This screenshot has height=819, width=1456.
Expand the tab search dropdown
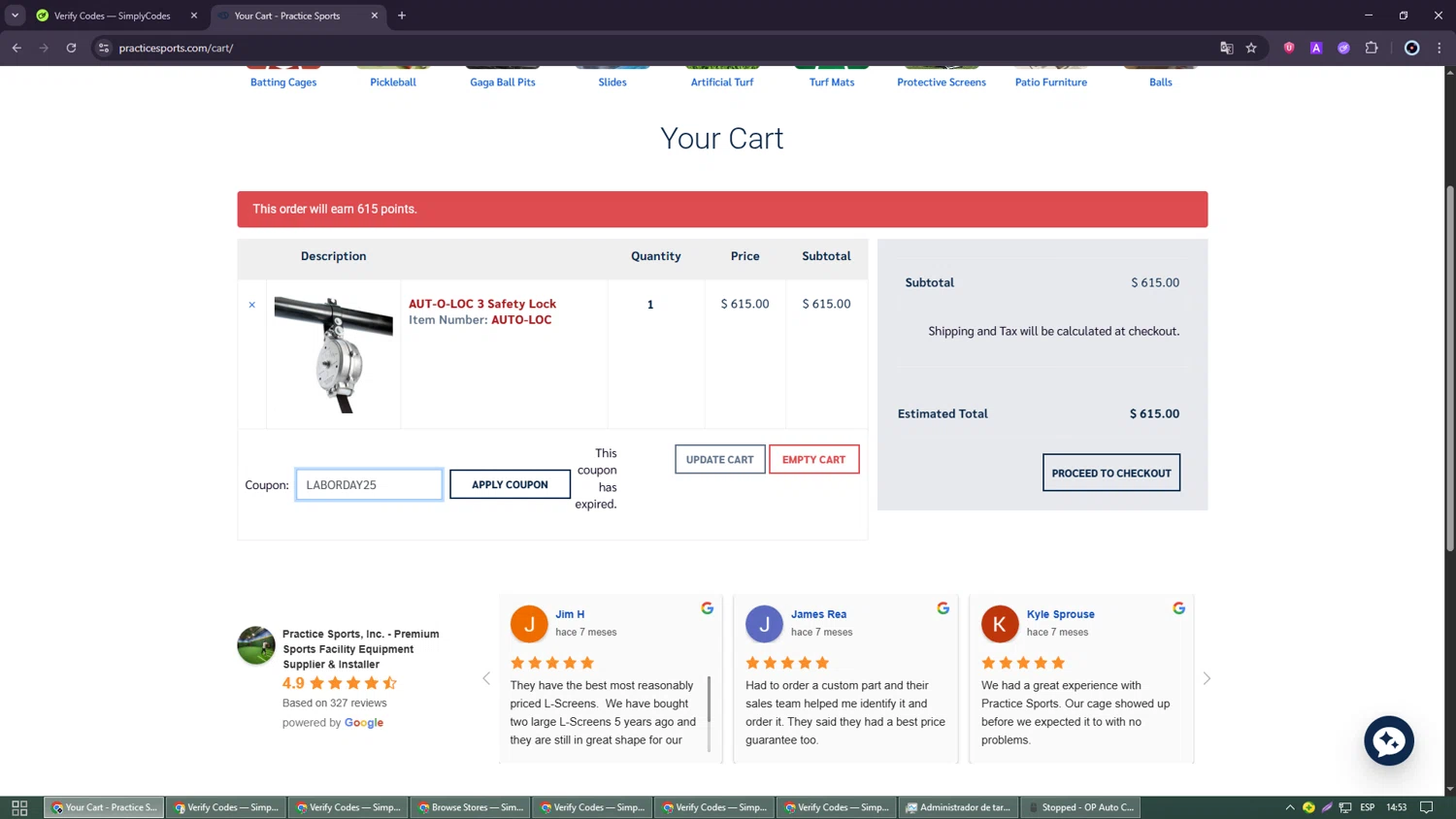pyautogui.click(x=15, y=16)
